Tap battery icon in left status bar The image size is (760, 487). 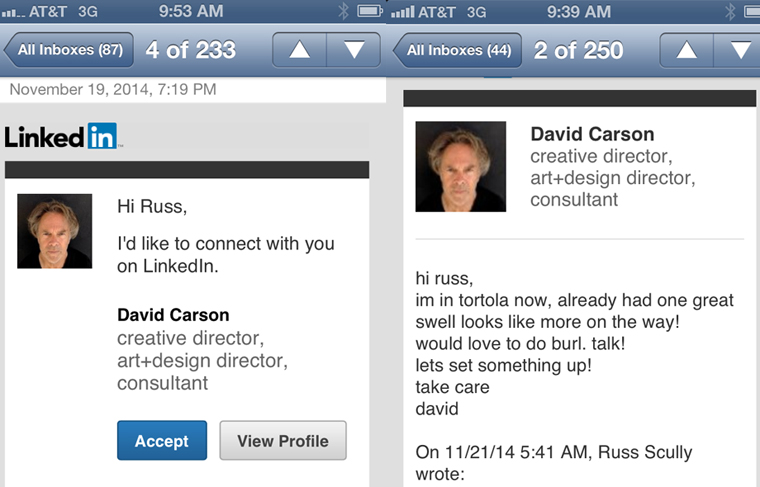(x=370, y=12)
